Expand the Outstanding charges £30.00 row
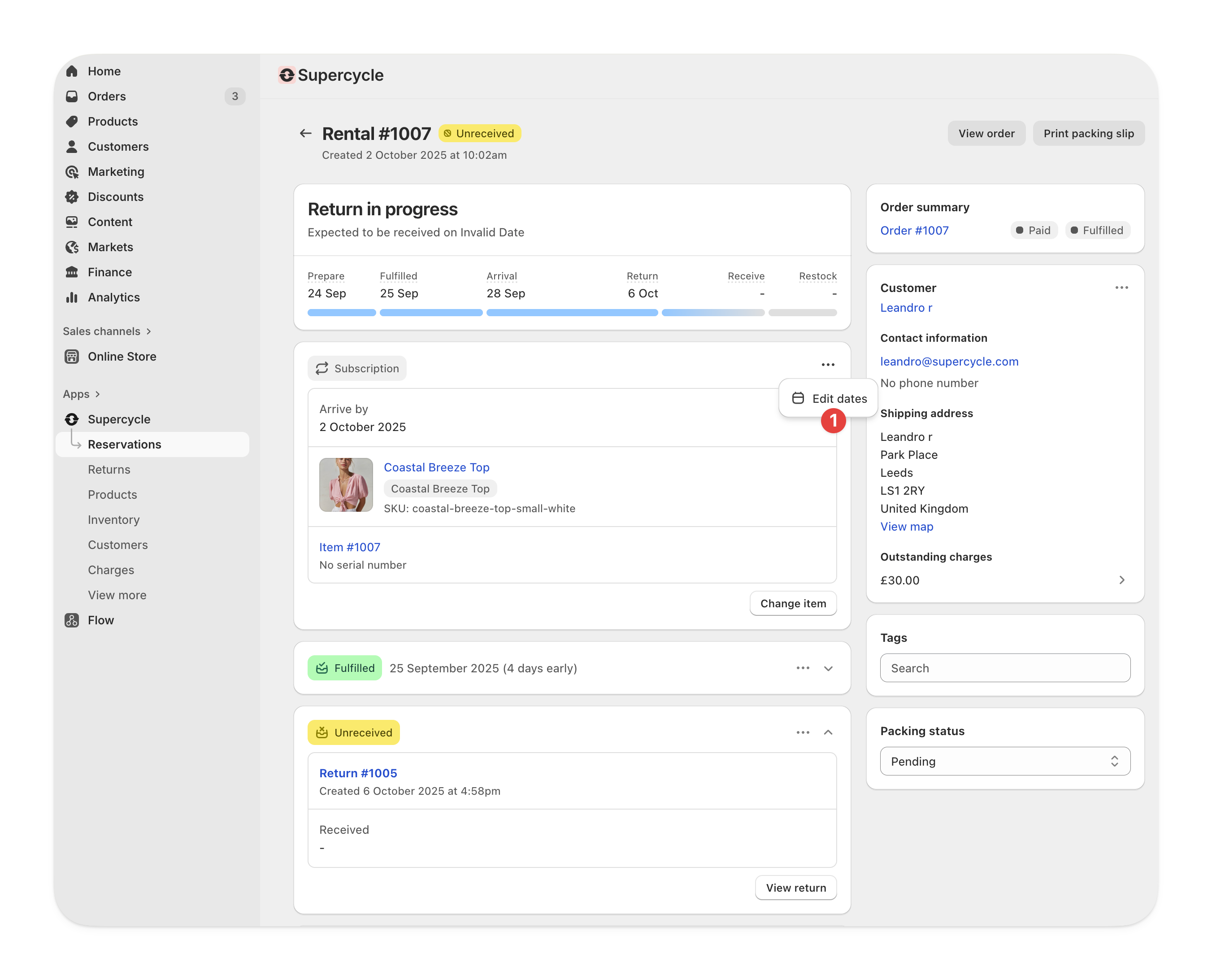 (1121, 580)
